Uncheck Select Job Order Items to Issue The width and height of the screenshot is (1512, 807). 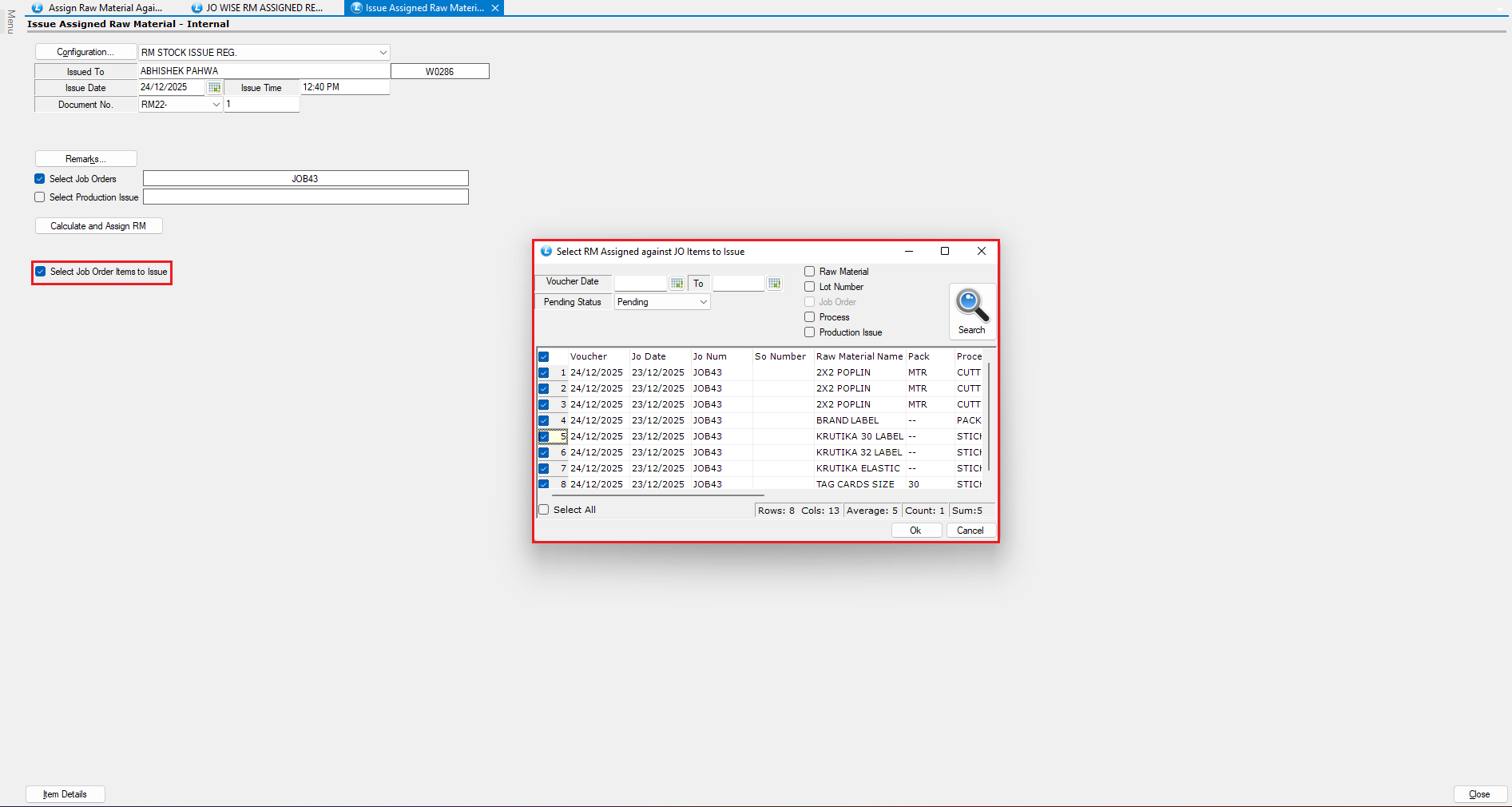[x=41, y=272]
